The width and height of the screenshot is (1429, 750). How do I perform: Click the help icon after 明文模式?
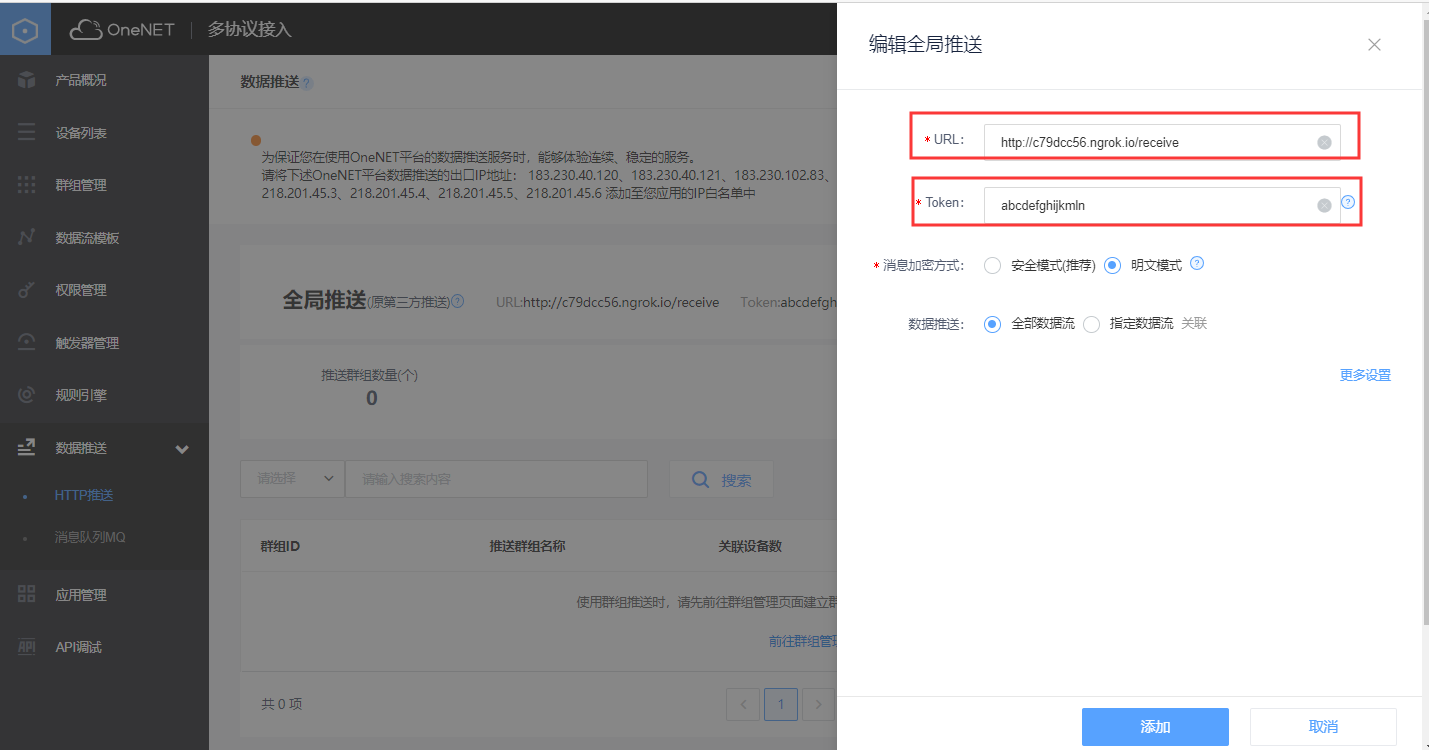[1197, 264]
